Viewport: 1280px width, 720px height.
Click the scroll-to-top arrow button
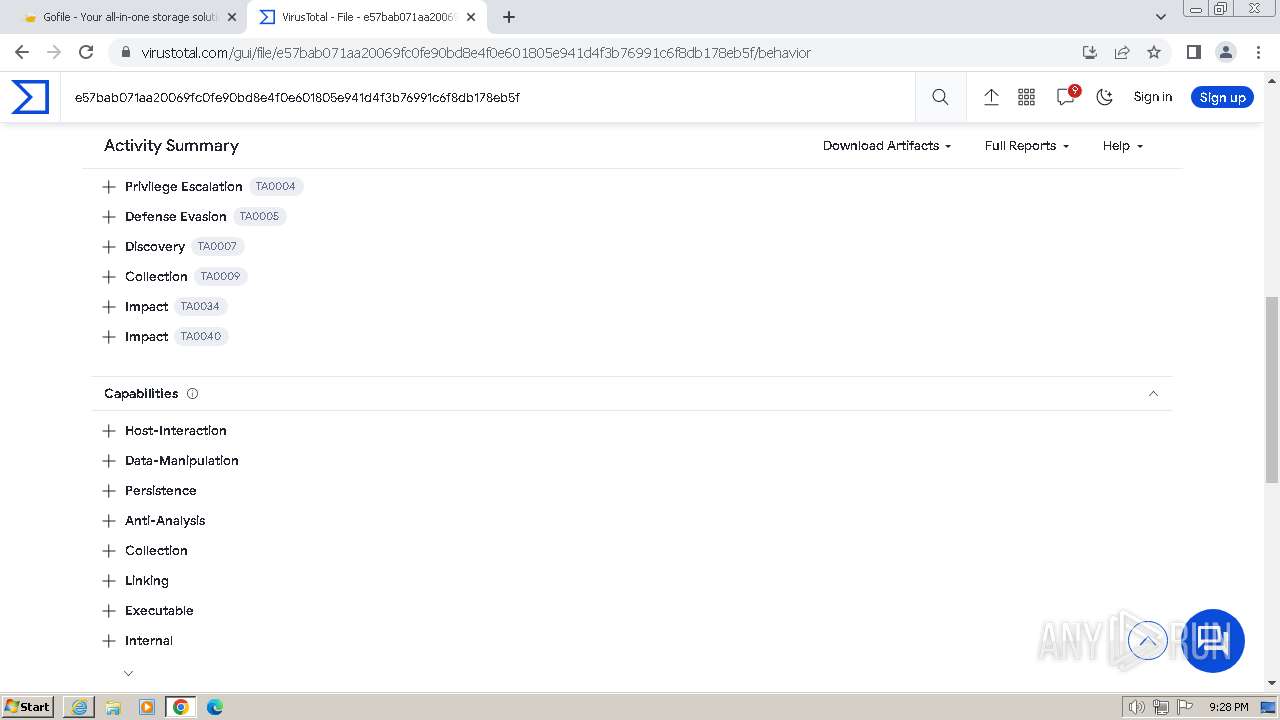[1148, 640]
